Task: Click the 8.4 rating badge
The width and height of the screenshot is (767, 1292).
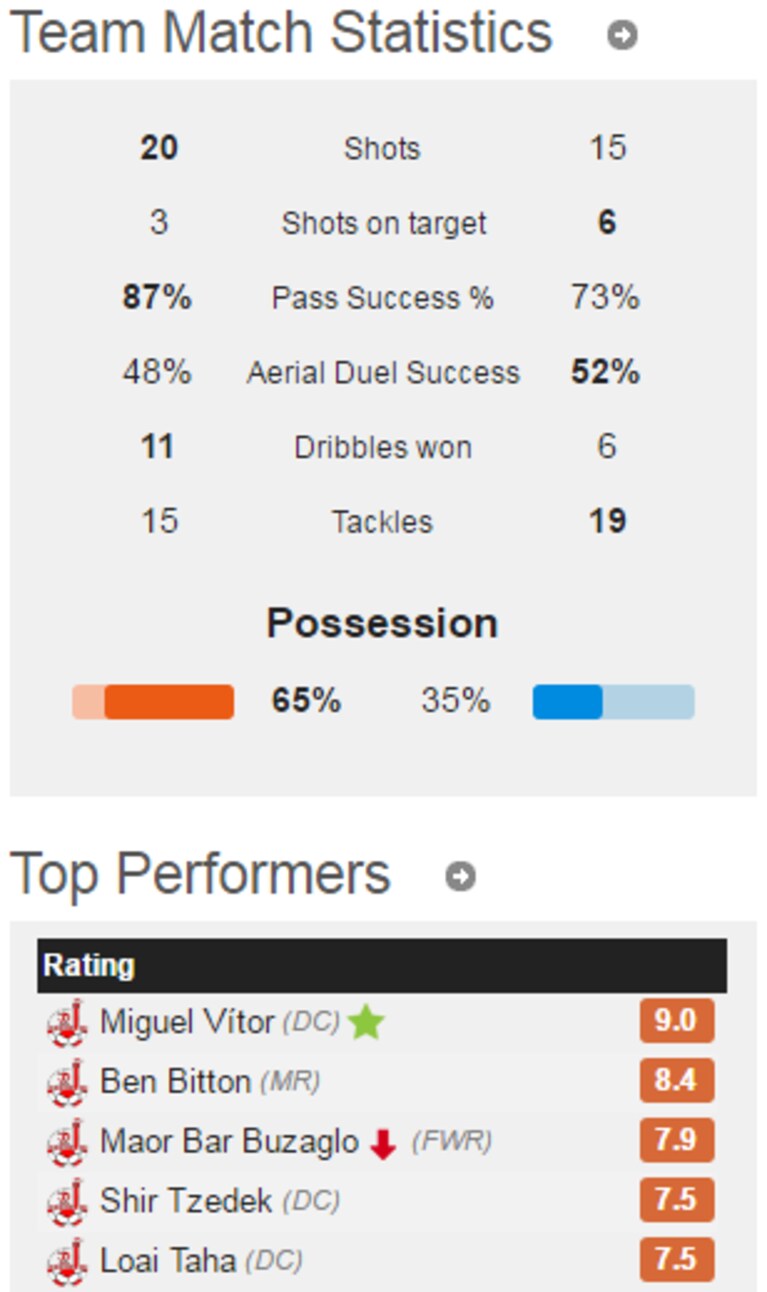Action: [x=677, y=1081]
